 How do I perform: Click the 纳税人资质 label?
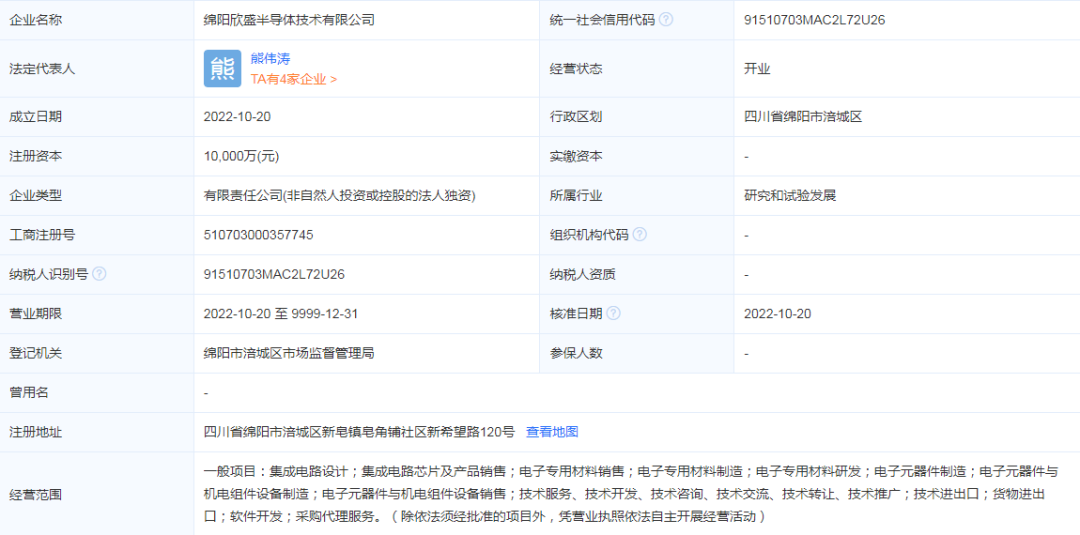(x=583, y=274)
